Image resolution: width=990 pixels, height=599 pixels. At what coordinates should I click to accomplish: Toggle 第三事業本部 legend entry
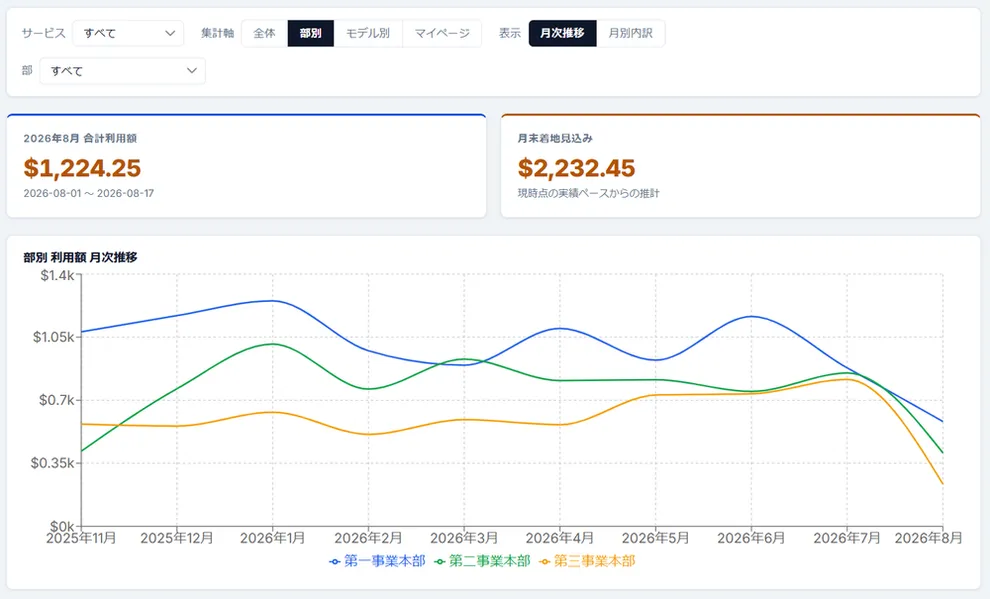(587, 561)
